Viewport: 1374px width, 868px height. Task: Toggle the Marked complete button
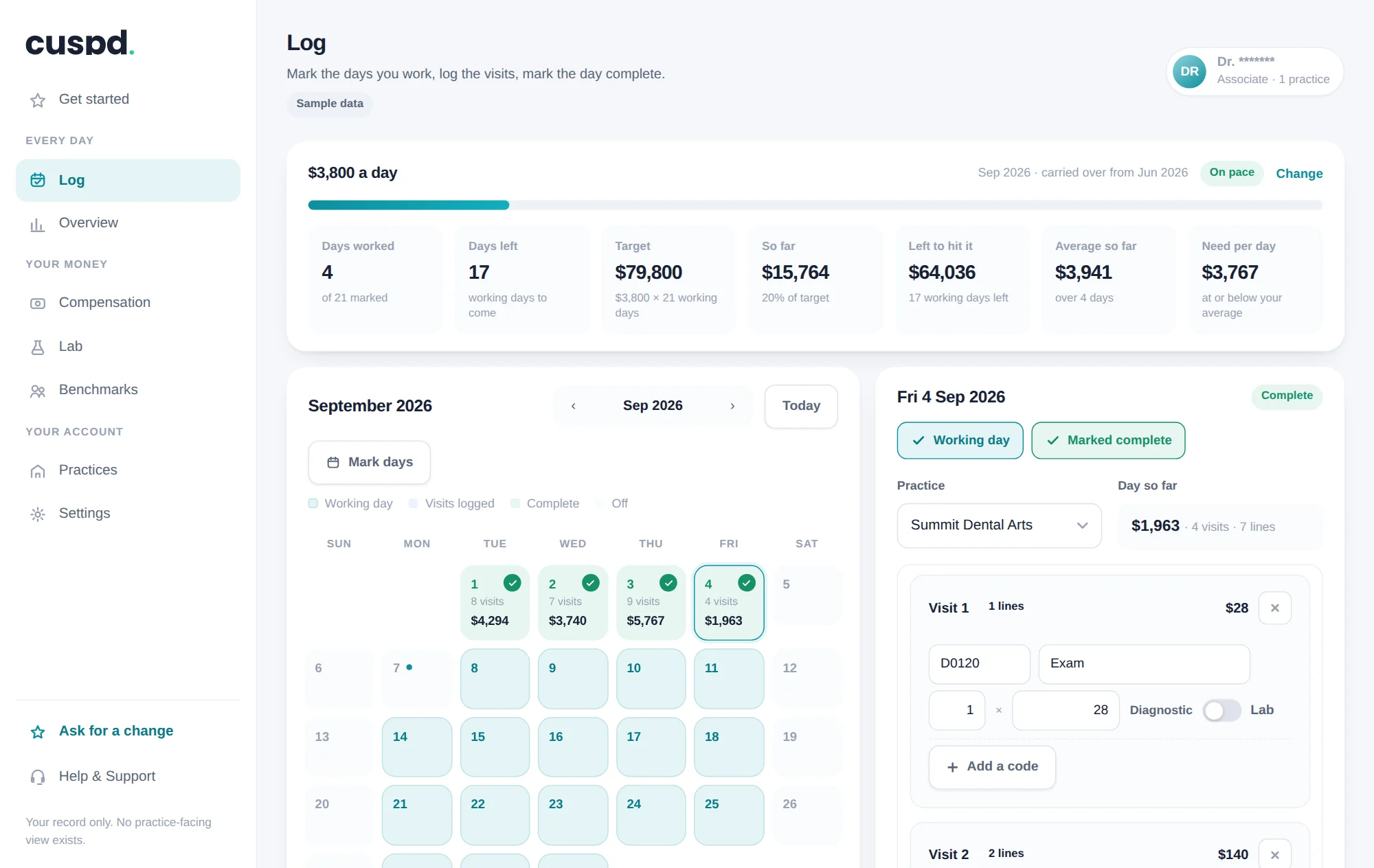(1108, 440)
